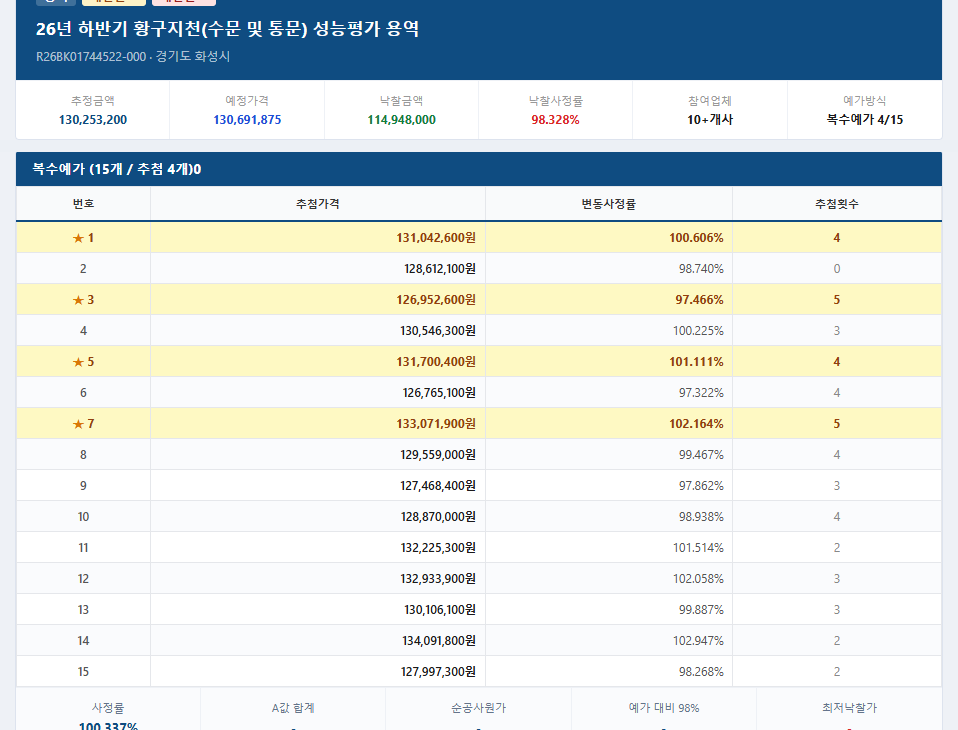Click the rate 98.740%
Viewport: 958px width, 730px height.
click(701, 269)
